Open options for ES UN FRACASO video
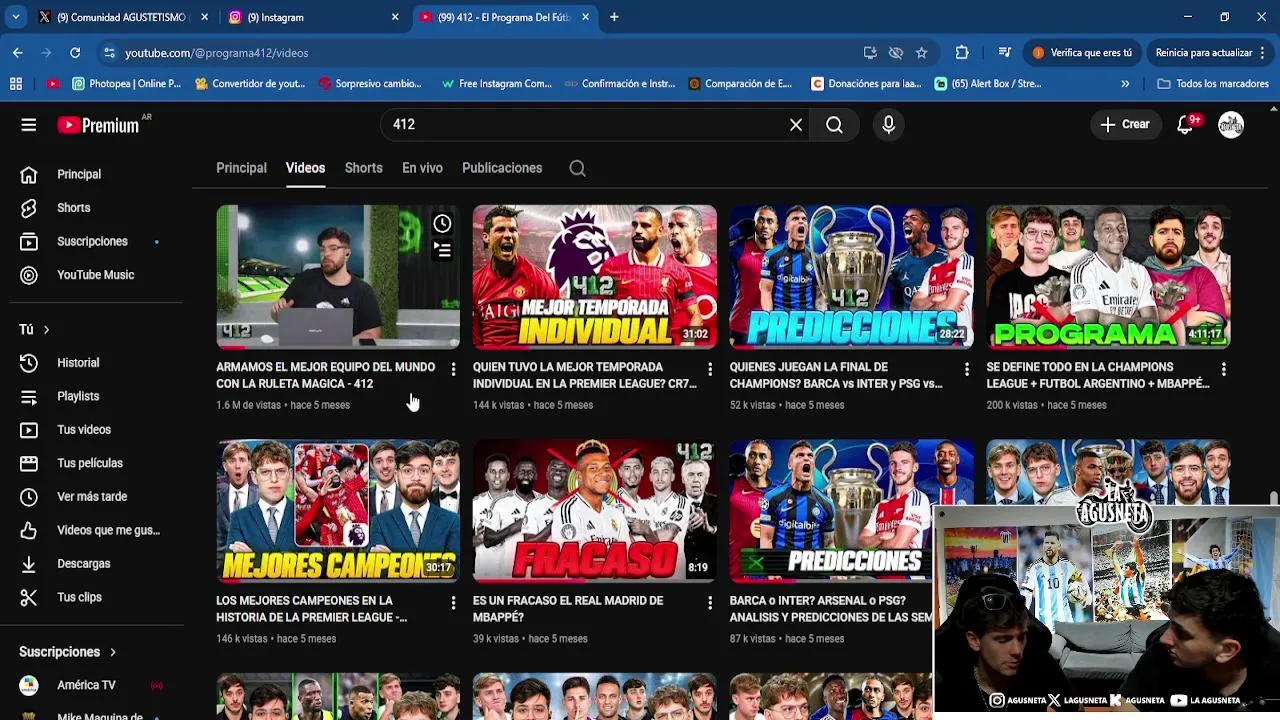Screen dimensions: 1280x720 (x=710, y=603)
